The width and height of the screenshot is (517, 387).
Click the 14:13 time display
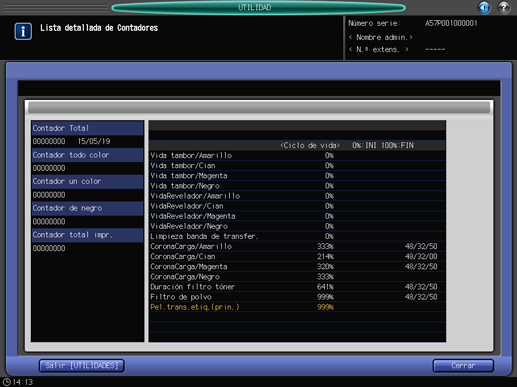[x=23, y=382]
